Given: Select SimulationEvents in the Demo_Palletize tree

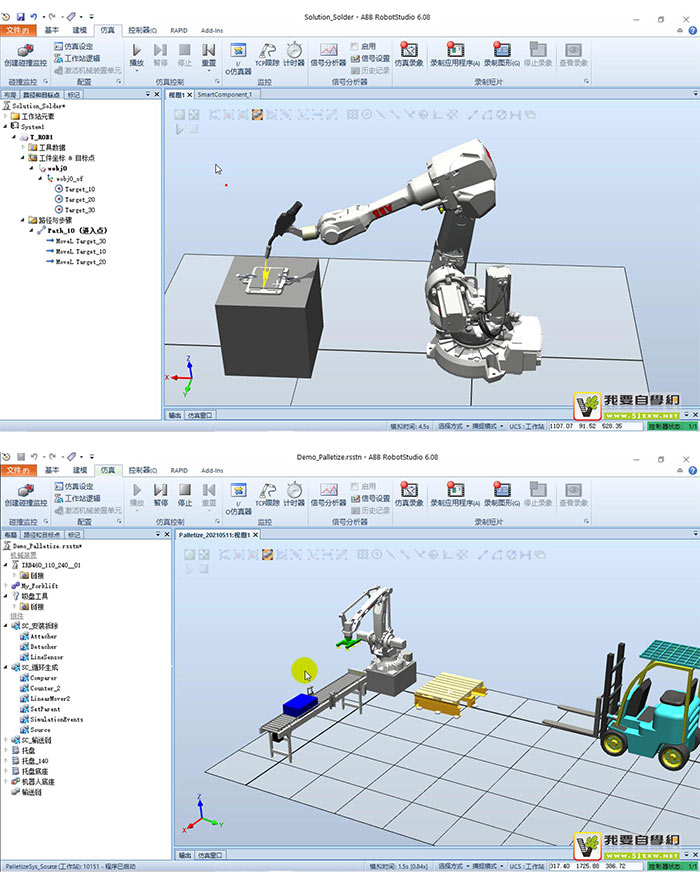Looking at the screenshot, I should pos(52,719).
